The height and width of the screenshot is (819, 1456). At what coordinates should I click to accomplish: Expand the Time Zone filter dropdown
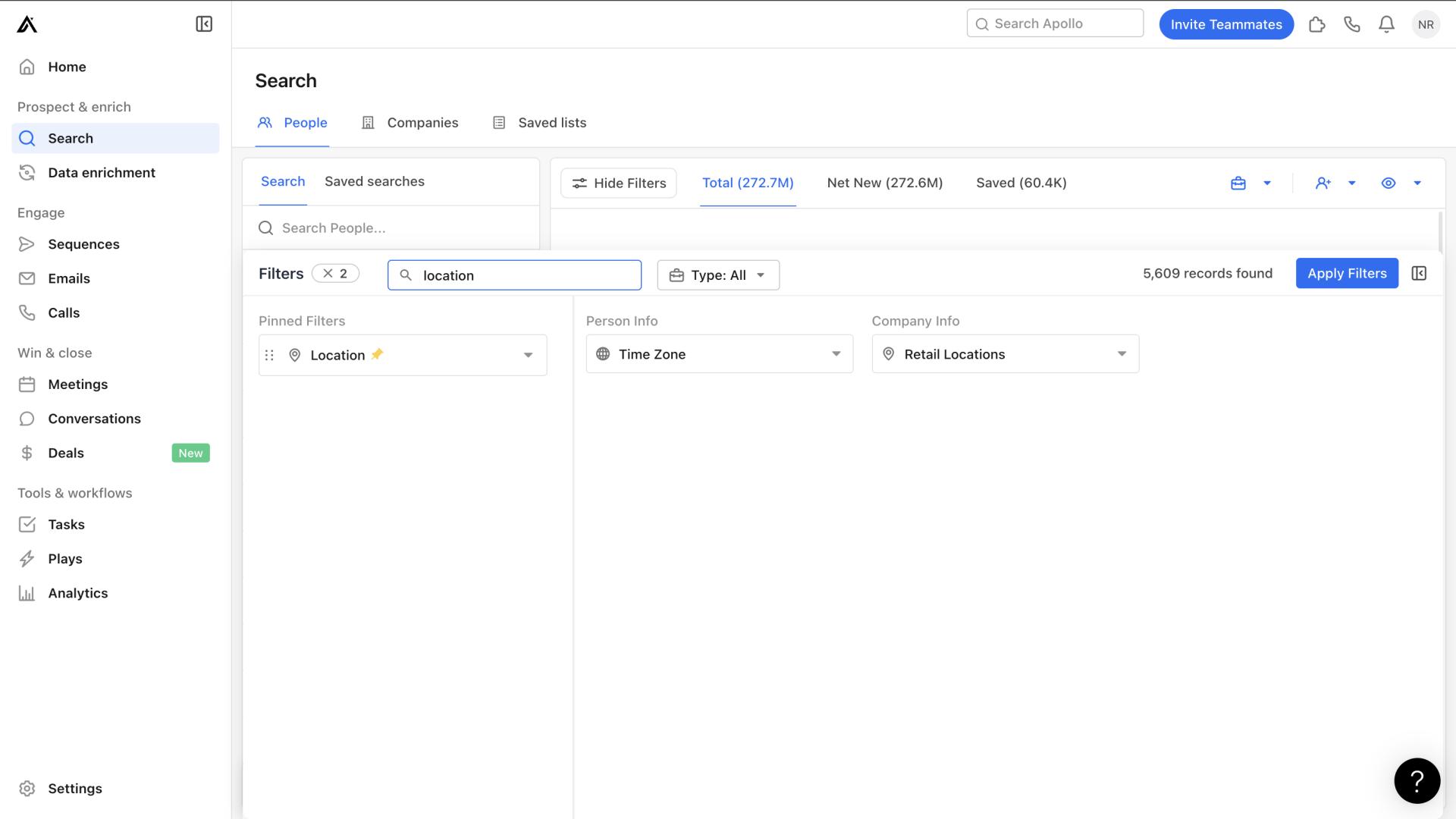click(836, 353)
